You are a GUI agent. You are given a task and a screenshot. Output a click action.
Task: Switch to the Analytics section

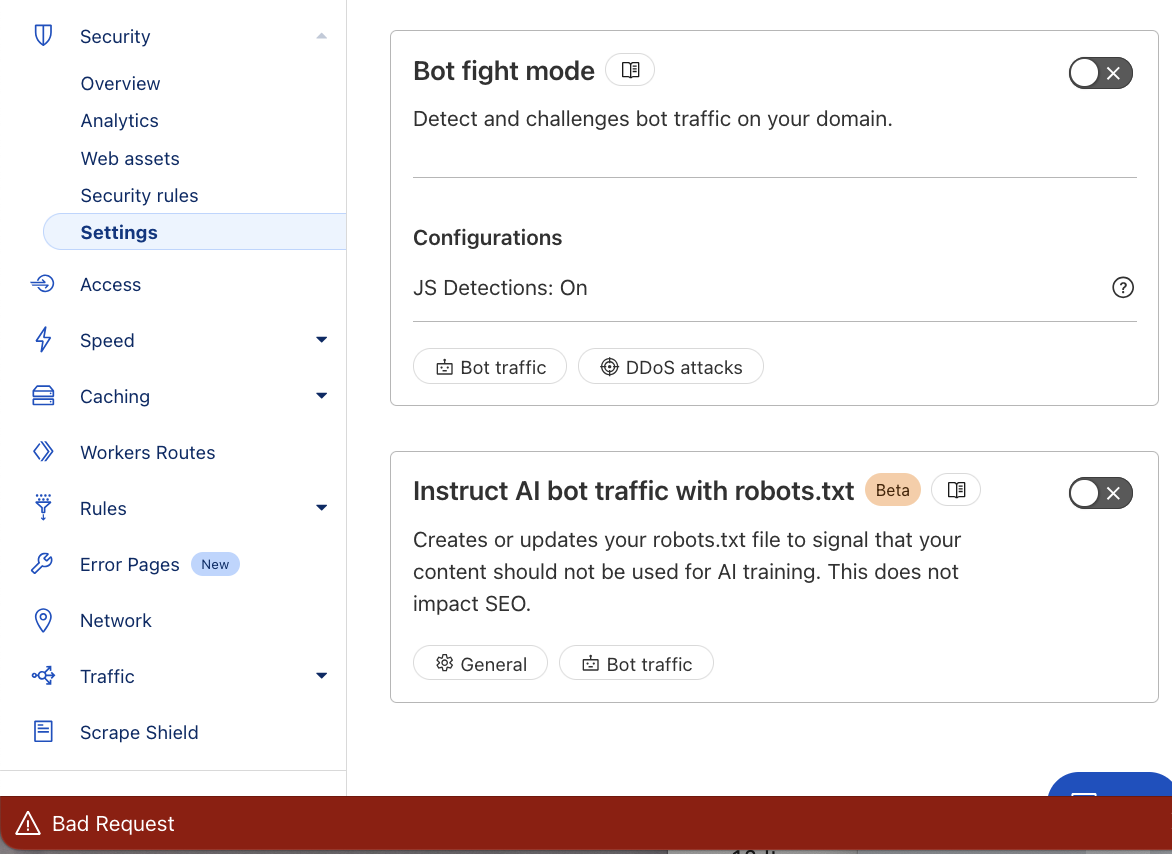(x=119, y=120)
